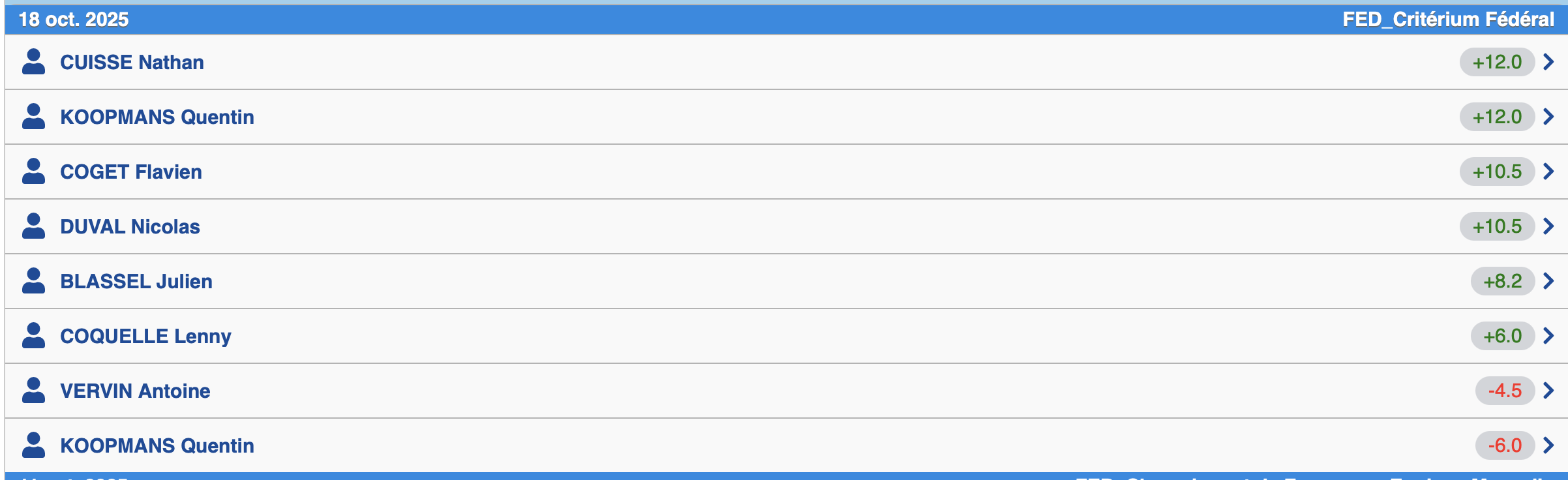Expand the chevron next to the +8.2 badge
Screen dimensions: 1568x480
(1548, 281)
